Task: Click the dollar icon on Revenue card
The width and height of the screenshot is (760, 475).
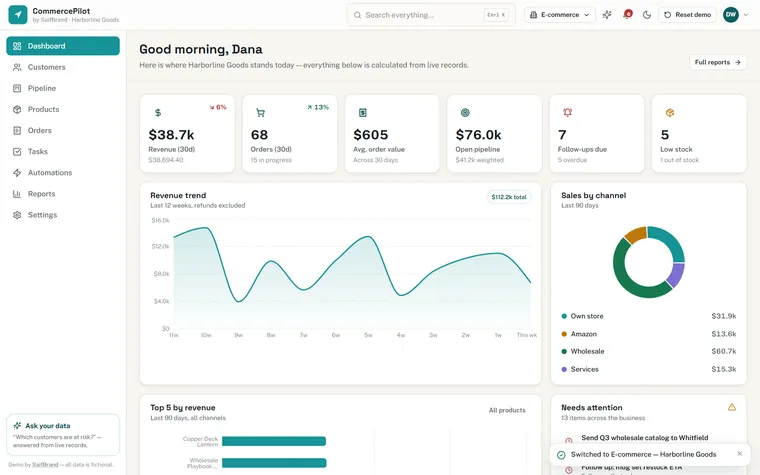Action: [158, 112]
